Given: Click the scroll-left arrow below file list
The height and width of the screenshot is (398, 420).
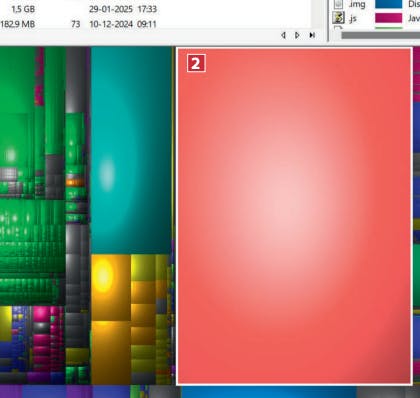Looking at the screenshot, I should coord(283,35).
